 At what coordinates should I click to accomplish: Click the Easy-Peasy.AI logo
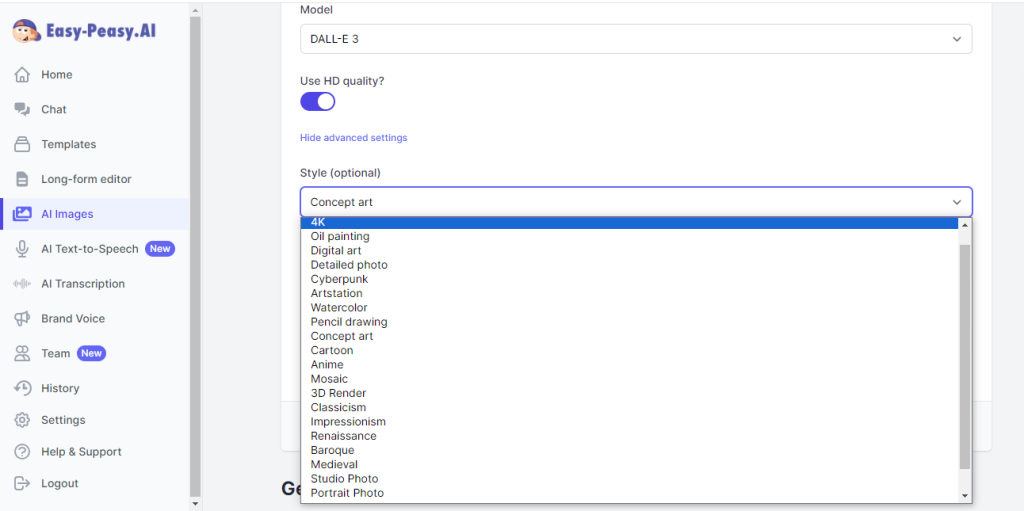tap(84, 31)
